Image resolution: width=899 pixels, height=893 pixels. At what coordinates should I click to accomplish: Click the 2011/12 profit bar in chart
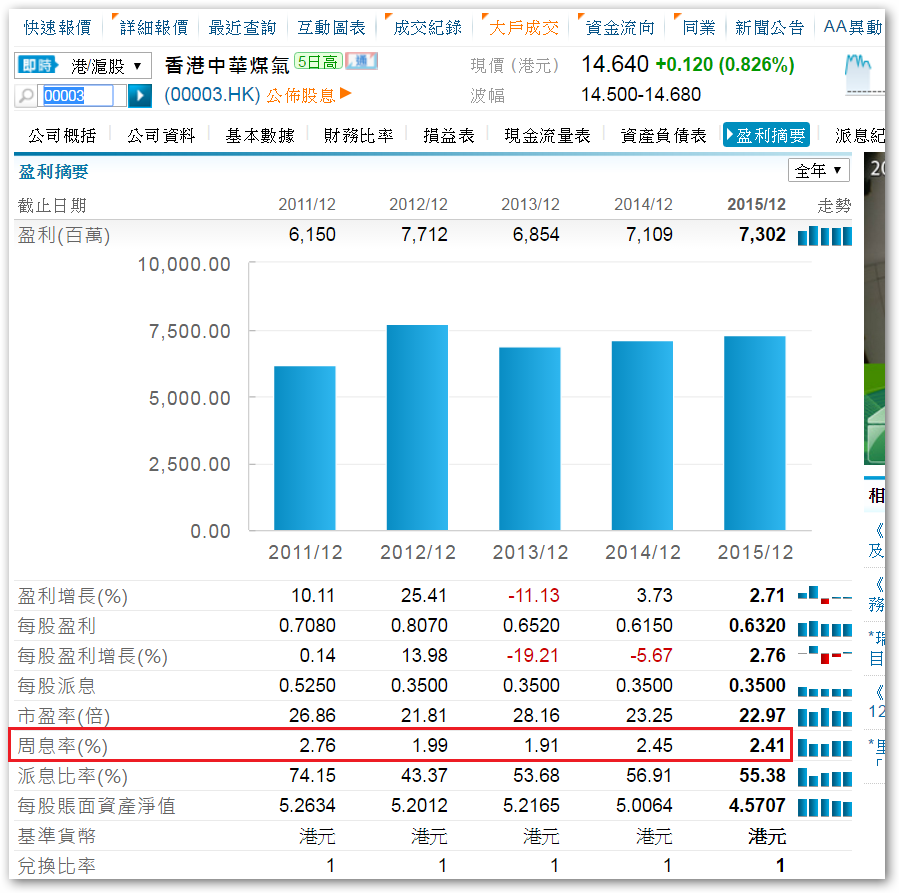pyautogui.click(x=304, y=448)
